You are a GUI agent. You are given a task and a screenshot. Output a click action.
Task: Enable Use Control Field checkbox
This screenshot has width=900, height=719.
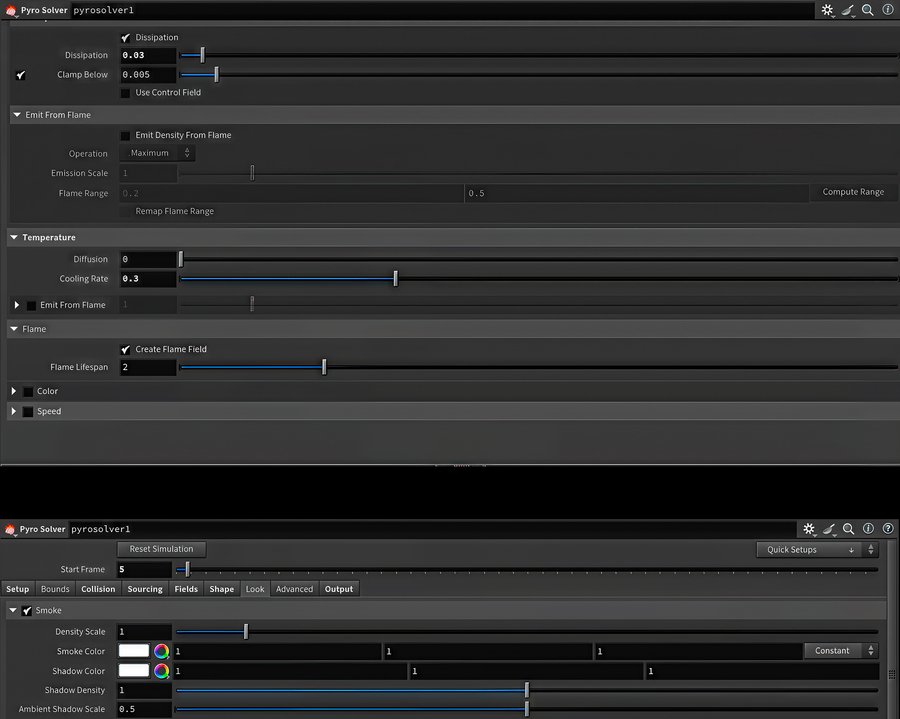(x=125, y=93)
